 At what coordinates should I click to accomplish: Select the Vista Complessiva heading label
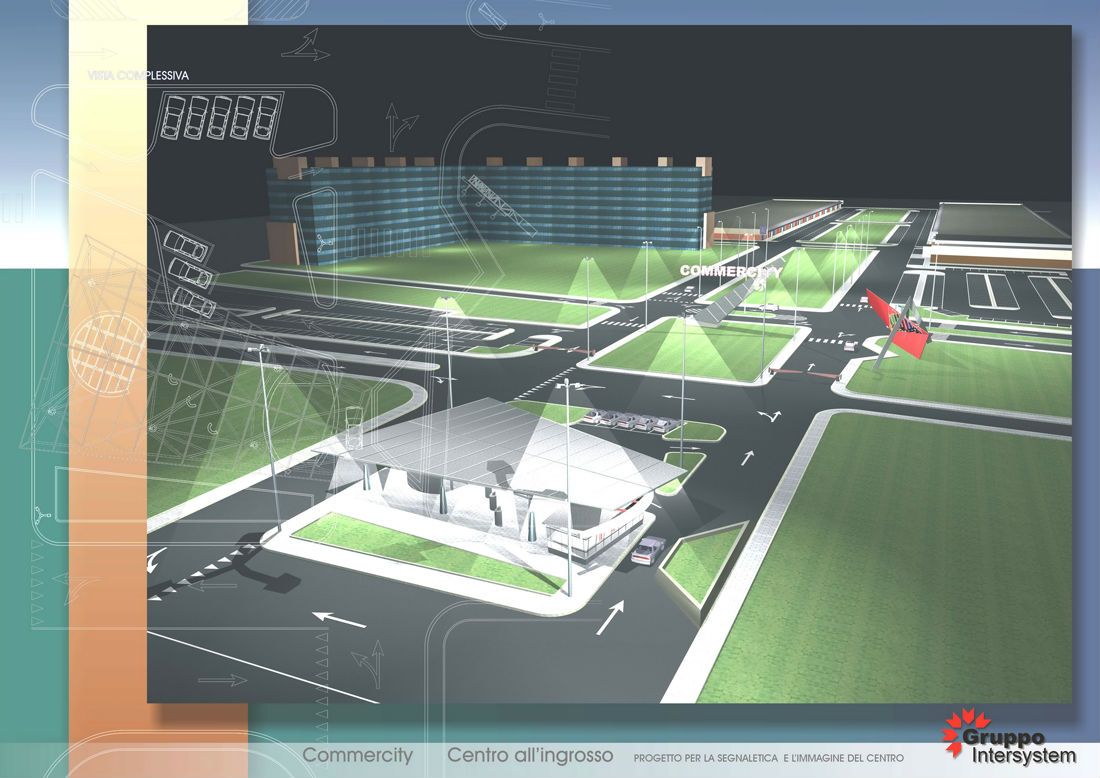[x=138, y=75]
